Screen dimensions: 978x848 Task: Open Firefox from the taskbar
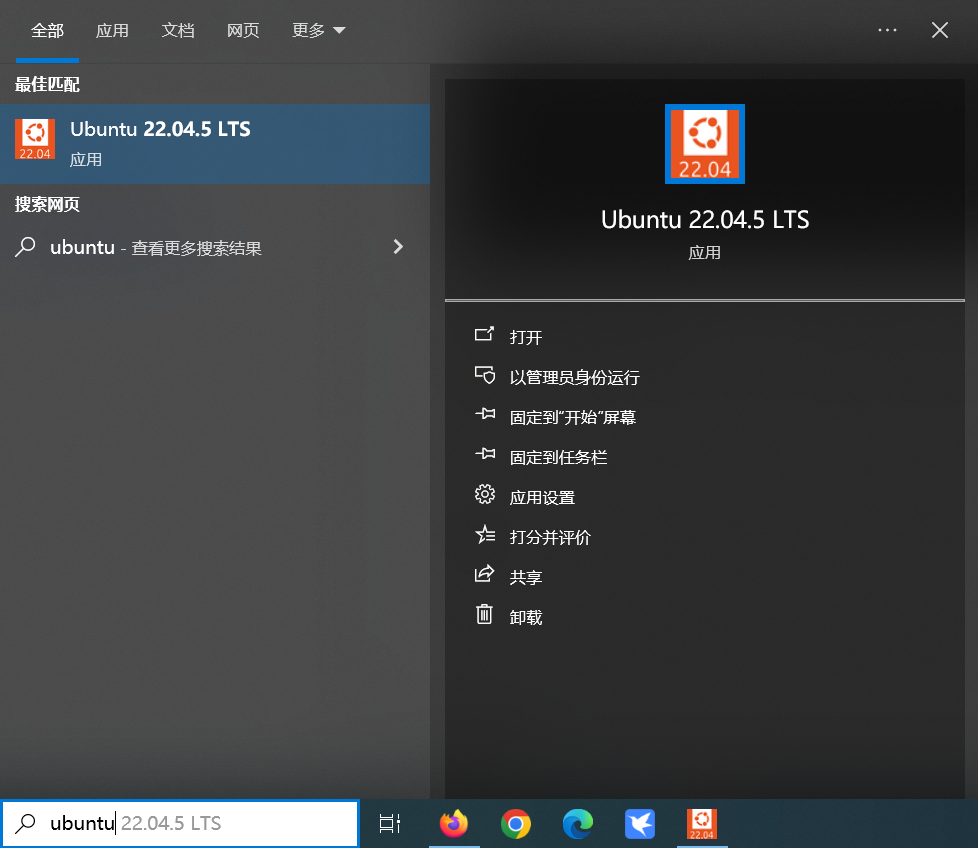click(454, 824)
